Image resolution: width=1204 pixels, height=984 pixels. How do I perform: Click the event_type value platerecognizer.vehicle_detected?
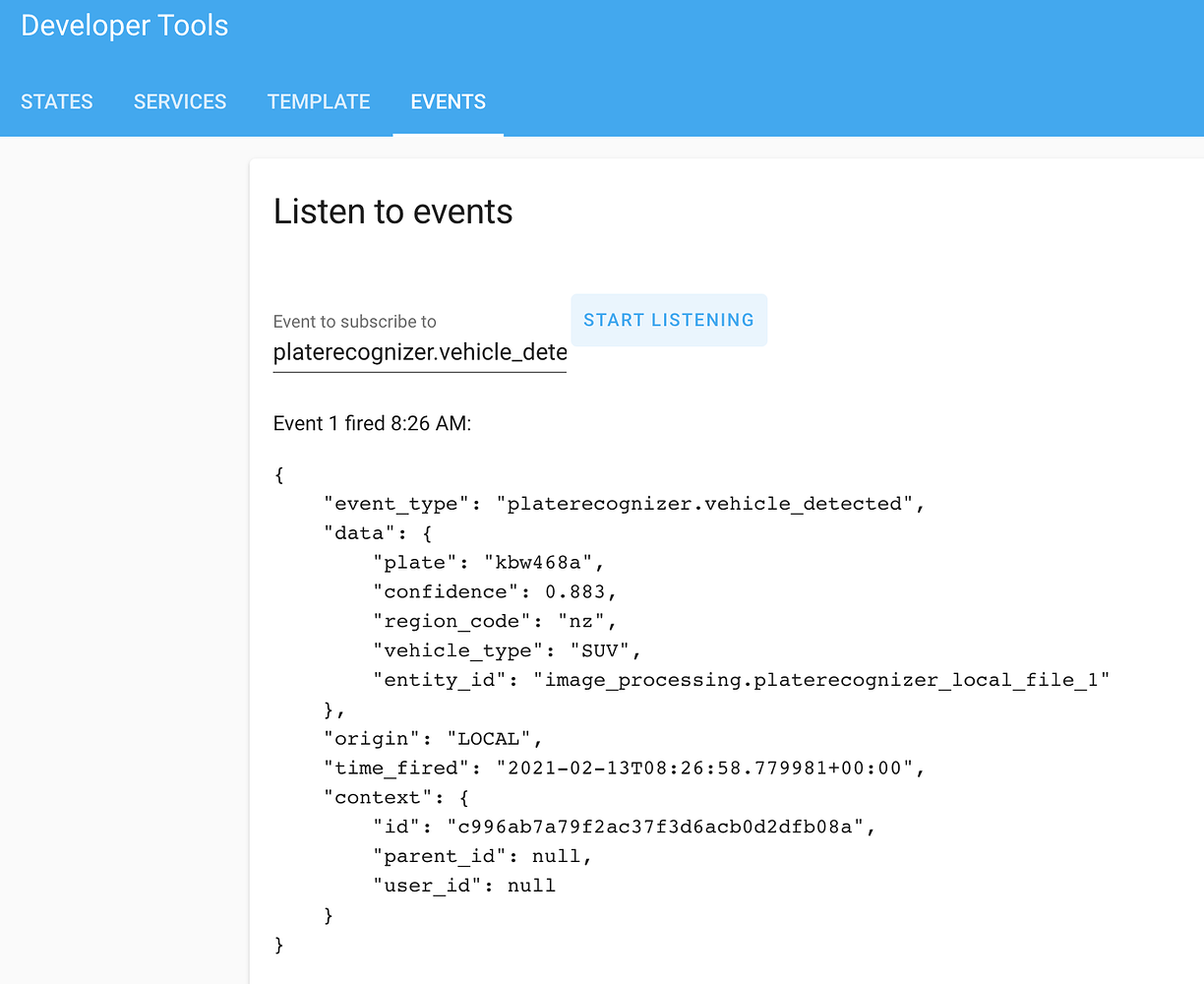tap(709, 504)
